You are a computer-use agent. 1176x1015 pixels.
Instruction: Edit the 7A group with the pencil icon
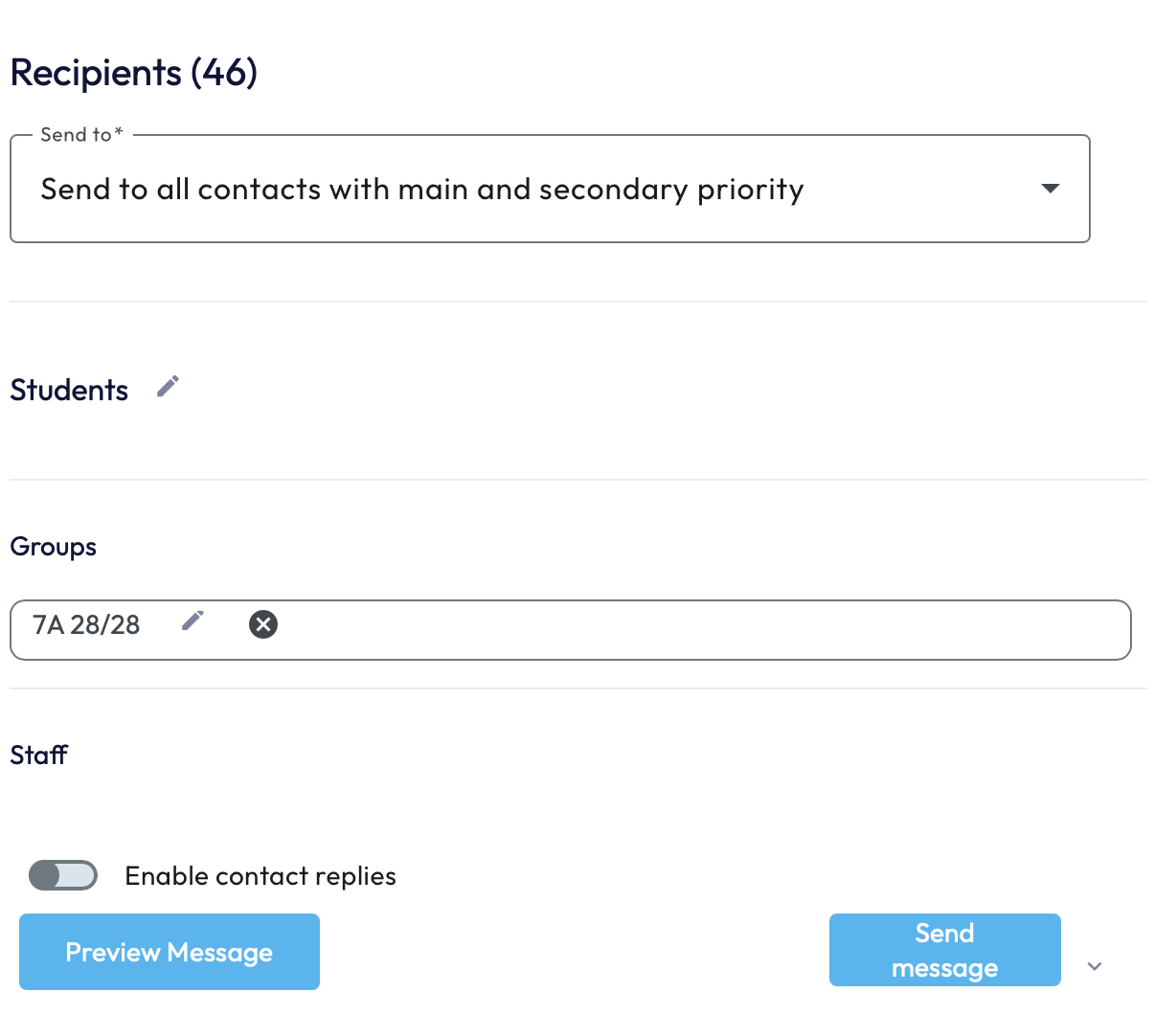click(x=192, y=621)
